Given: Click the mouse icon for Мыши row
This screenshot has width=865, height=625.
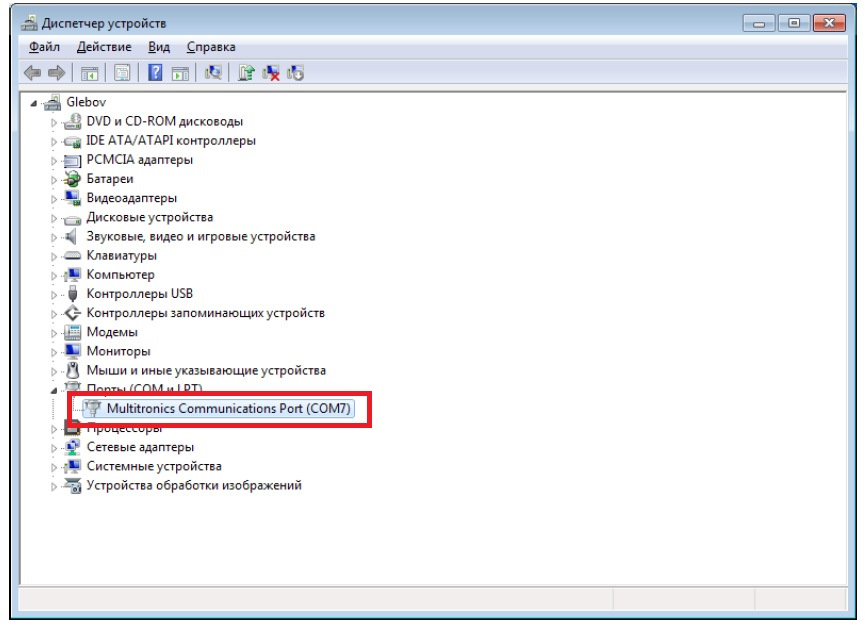Looking at the screenshot, I should pyautogui.click(x=72, y=370).
